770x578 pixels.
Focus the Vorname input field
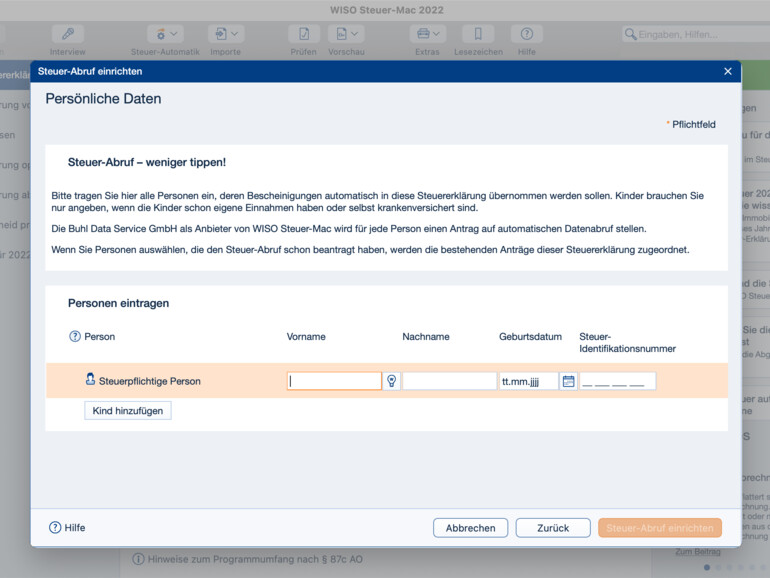point(334,381)
